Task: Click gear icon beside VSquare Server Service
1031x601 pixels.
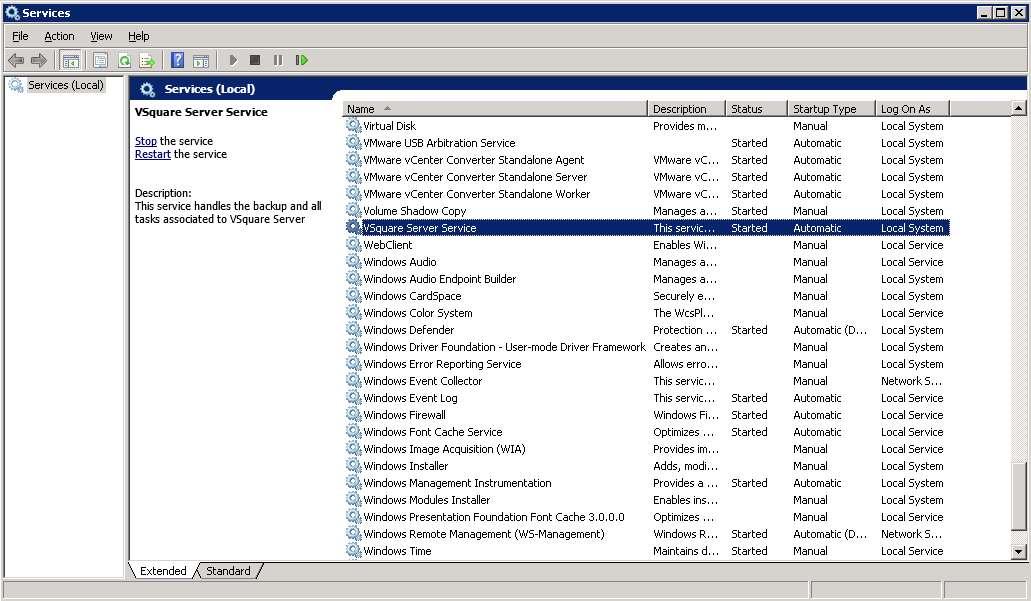Action: tap(353, 227)
